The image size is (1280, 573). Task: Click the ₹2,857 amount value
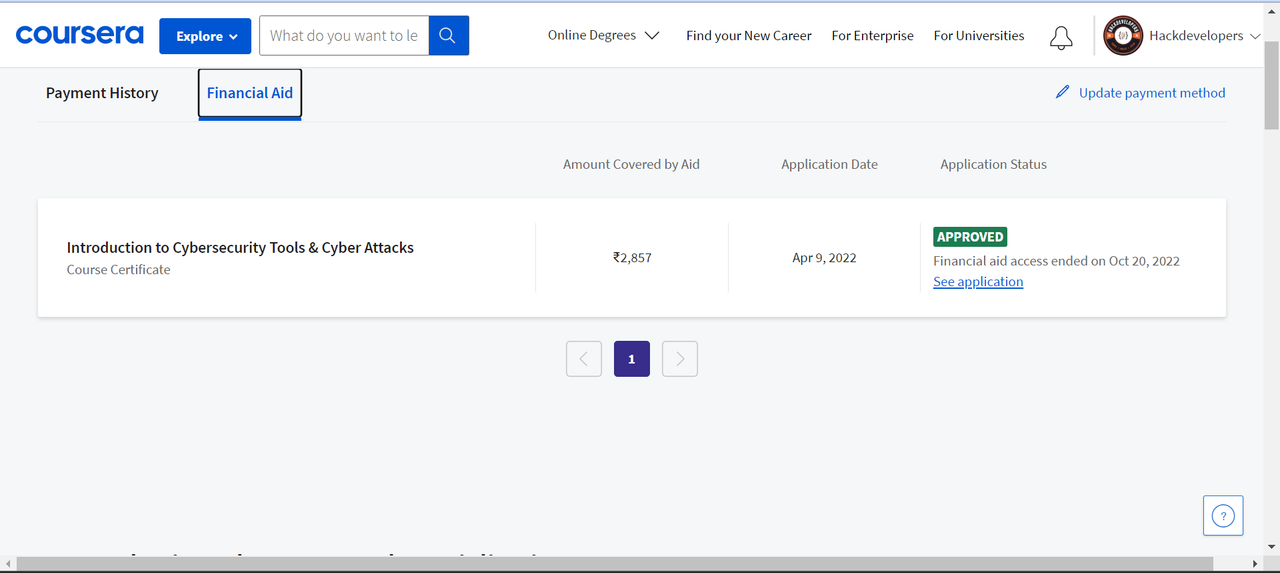[632, 258]
